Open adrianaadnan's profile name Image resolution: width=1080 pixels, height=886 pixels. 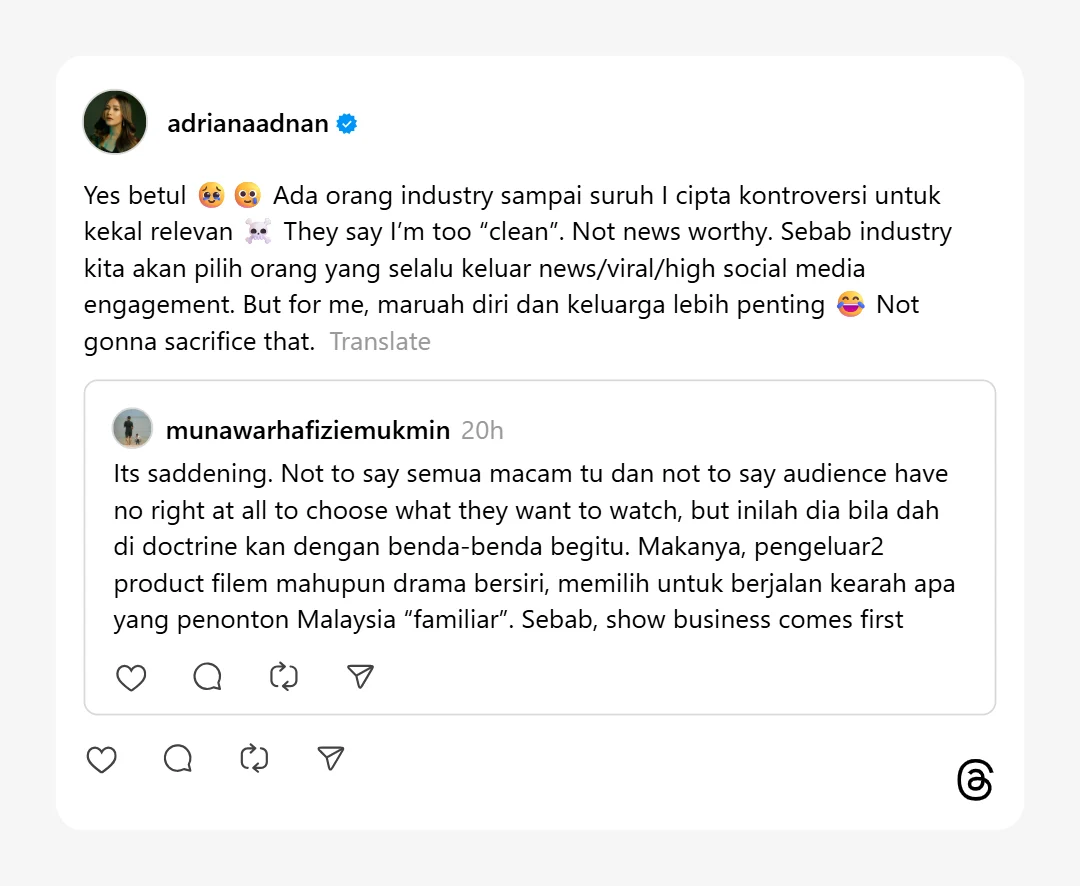point(248,124)
